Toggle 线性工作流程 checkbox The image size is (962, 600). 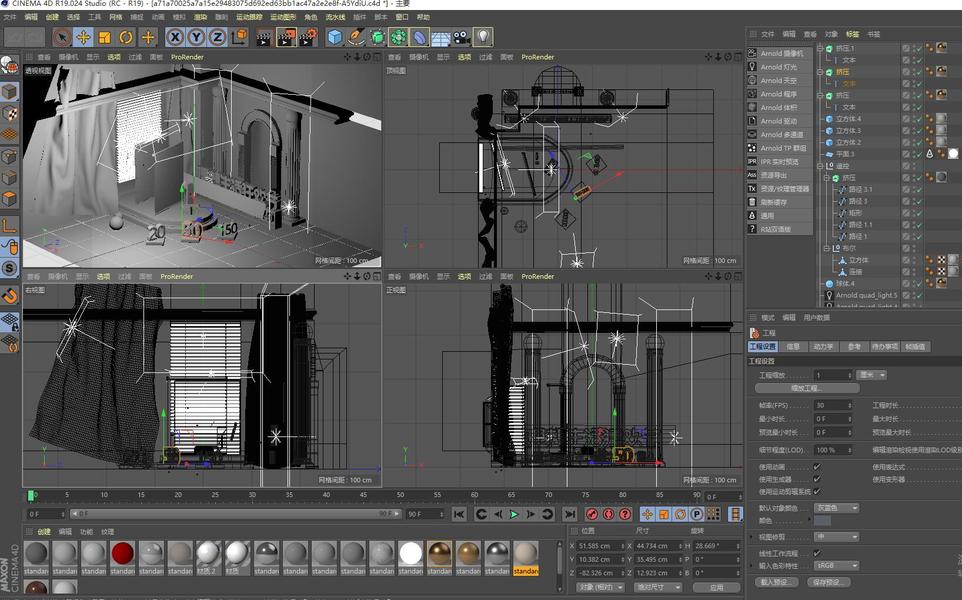(x=817, y=553)
